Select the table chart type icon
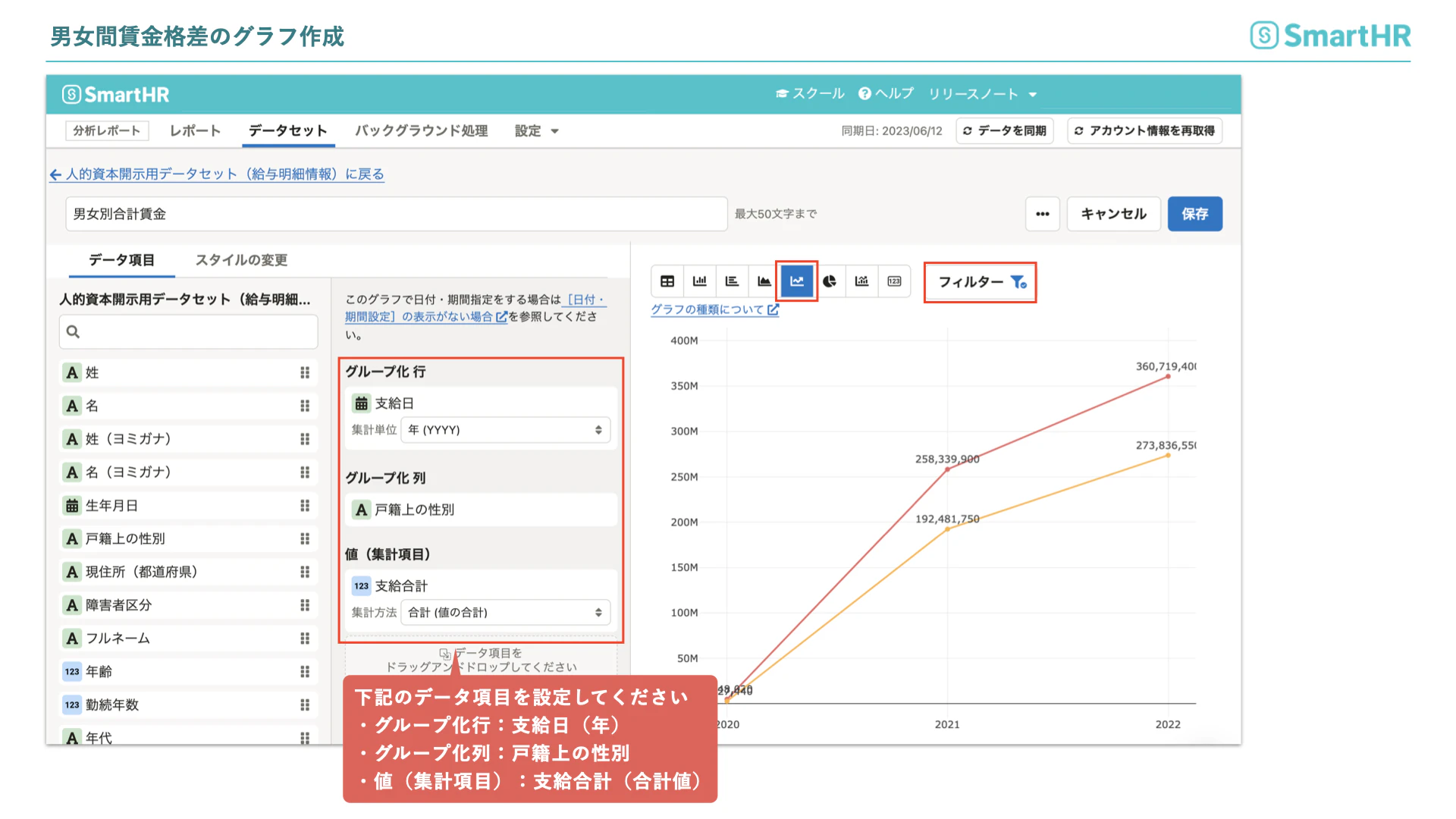1456x819 pixels. coord(667,281)
